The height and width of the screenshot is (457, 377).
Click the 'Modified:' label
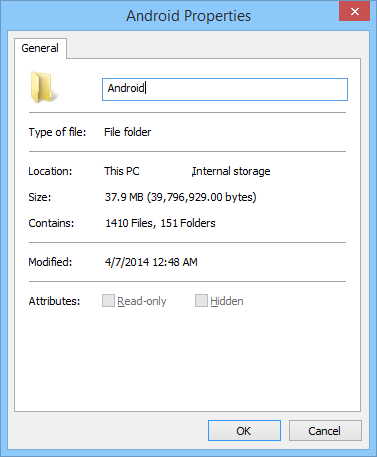tap(50, 262)
